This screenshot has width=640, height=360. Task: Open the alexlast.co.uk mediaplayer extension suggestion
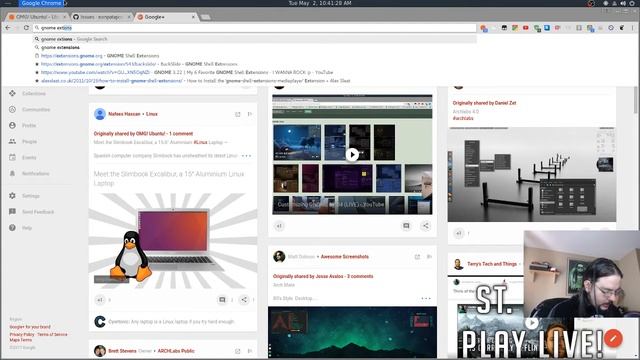(x=255, y=81)
